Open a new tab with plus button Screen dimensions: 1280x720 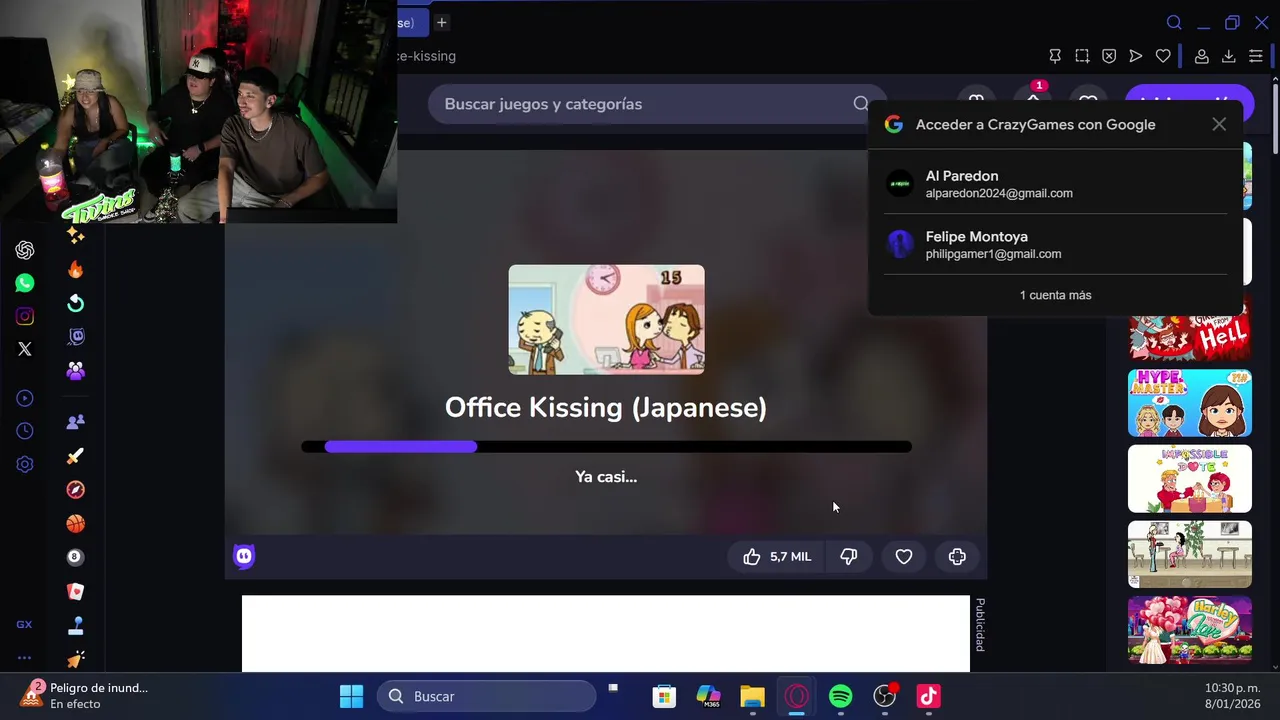pos(441,22)
